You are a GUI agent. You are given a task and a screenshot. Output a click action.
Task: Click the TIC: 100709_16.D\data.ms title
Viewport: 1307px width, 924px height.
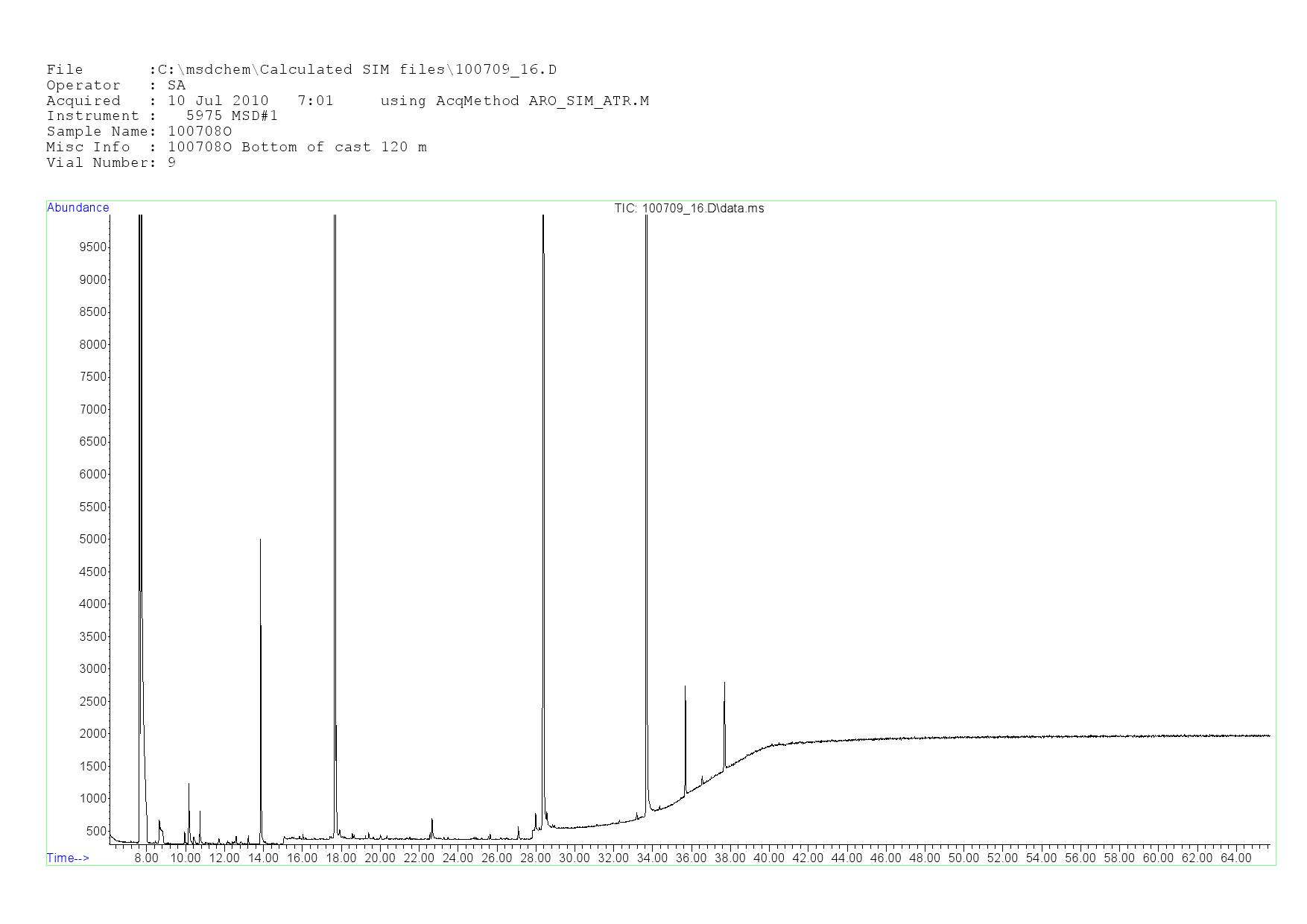689,209
